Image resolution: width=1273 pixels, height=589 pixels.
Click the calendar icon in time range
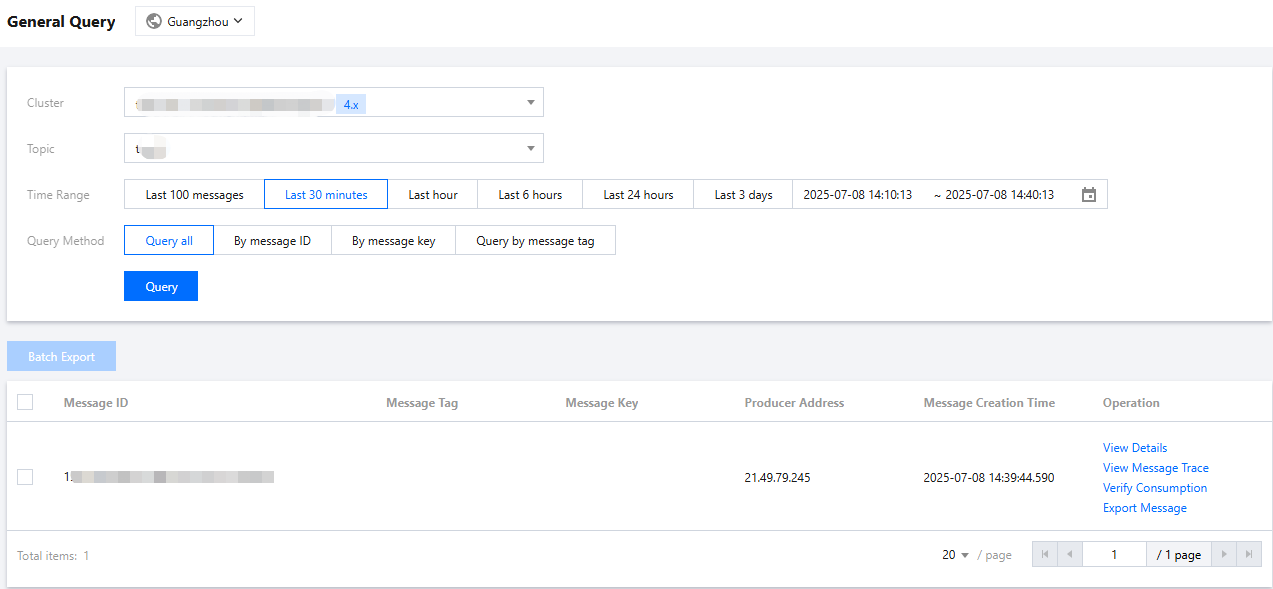(x=1089, y=195)
